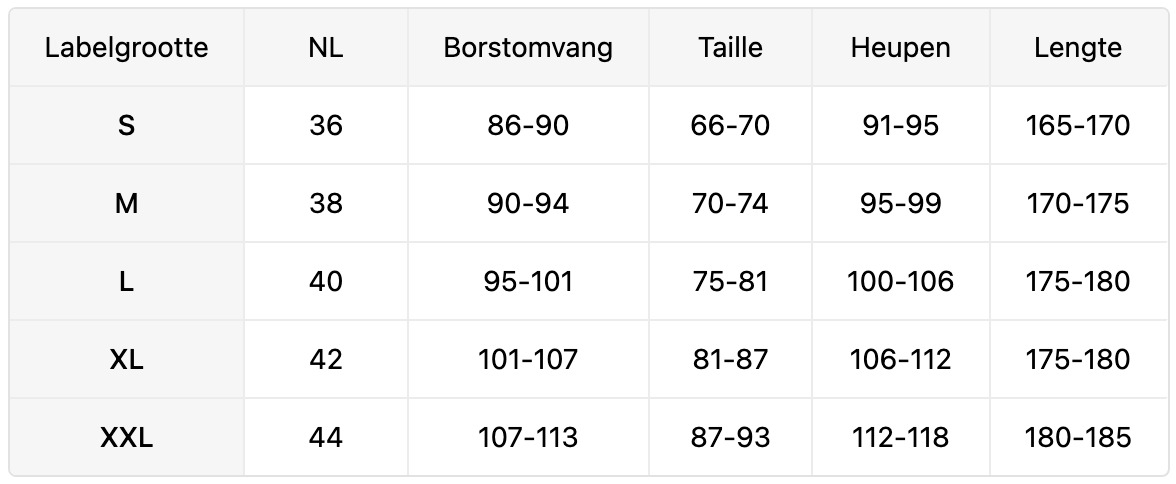Viewport: 1176px width, 484px height.
Task: Select the Heupen column header
Action: 900,48
